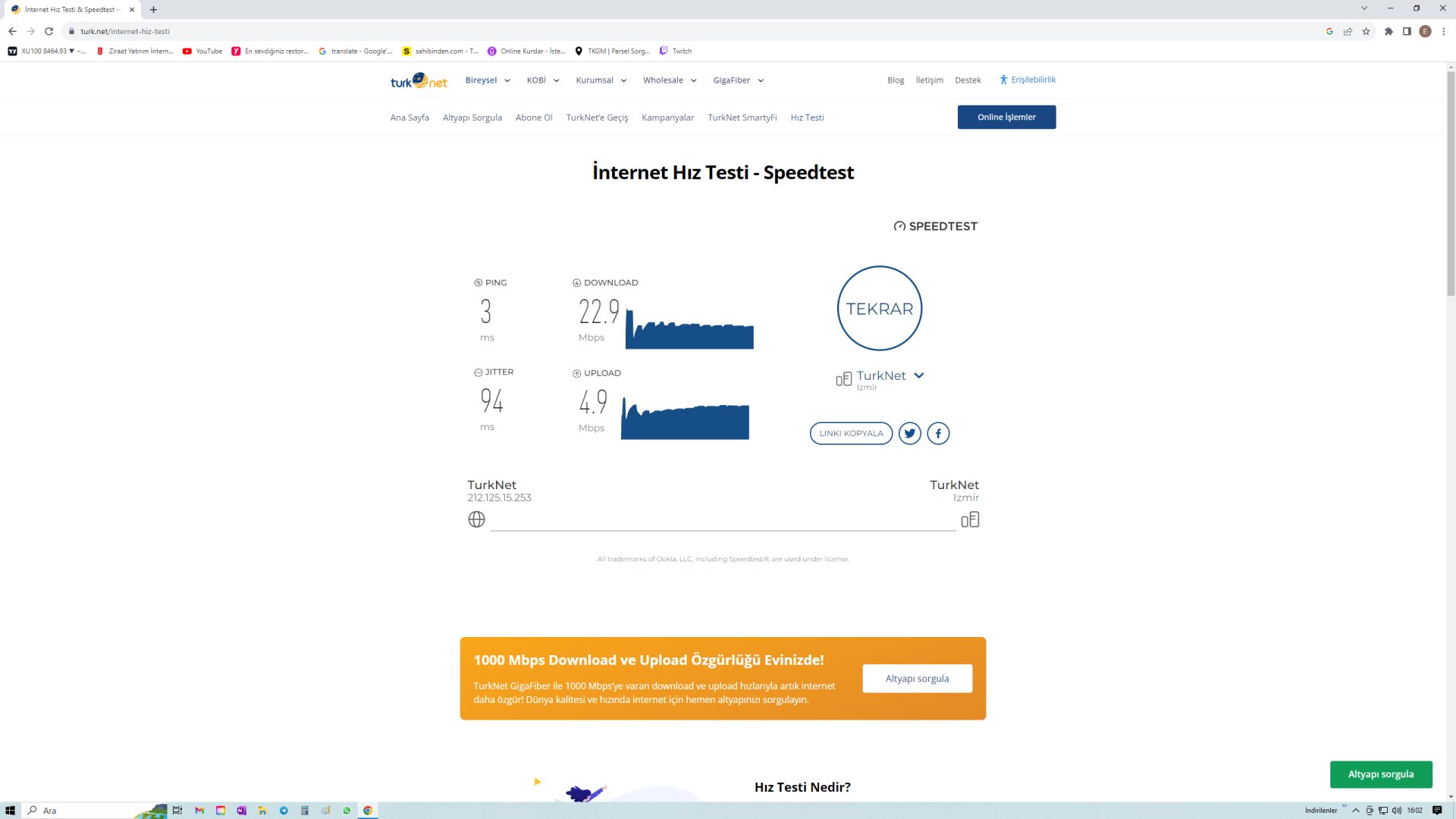The width and height of the screenshot is (1456, 819).
Task: Click the Twitter share icon
Action: tap(909, 434)
